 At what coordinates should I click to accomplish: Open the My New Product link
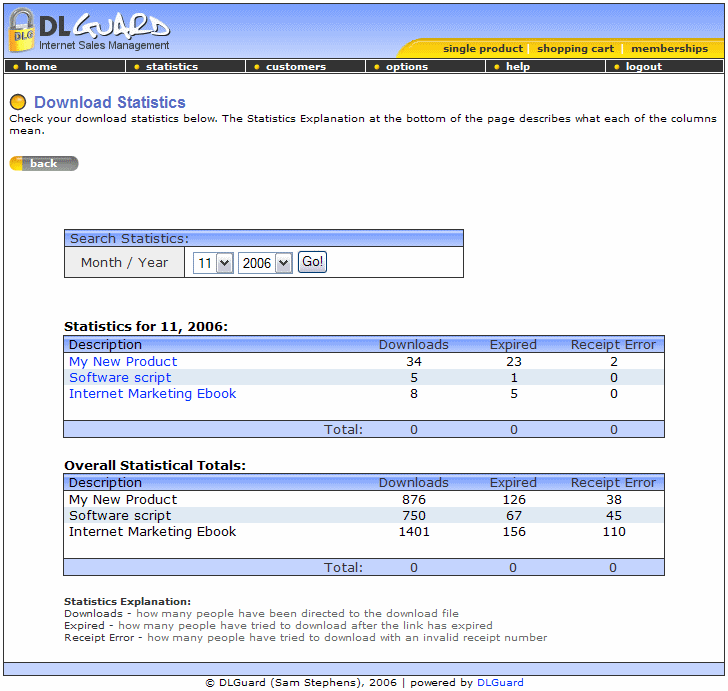point(123,362)
